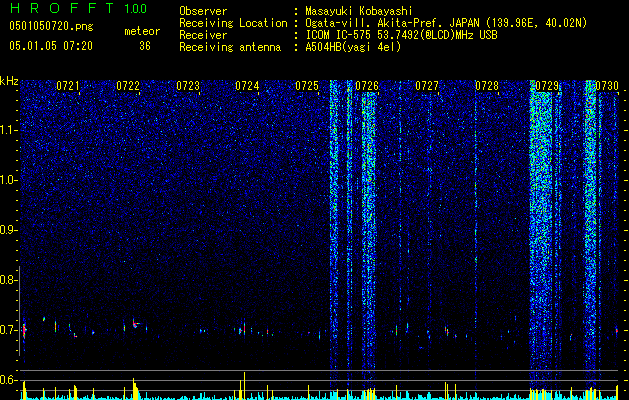
Task: Click the date stamp 05.01.05 07:20
Action: (x=51, y=46)
